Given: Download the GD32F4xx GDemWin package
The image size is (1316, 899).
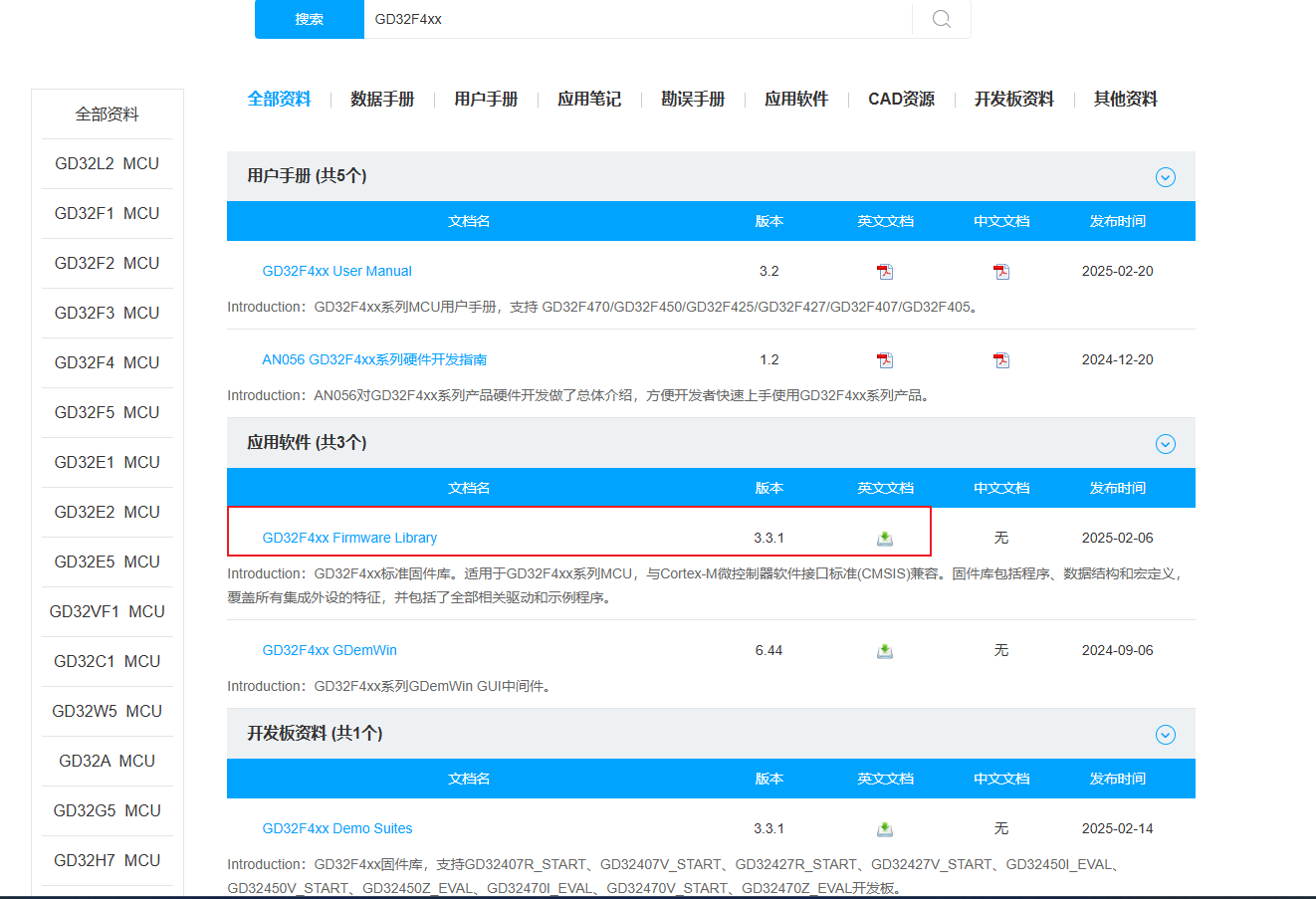Looking at the screenshot, I should coord(885,650).
